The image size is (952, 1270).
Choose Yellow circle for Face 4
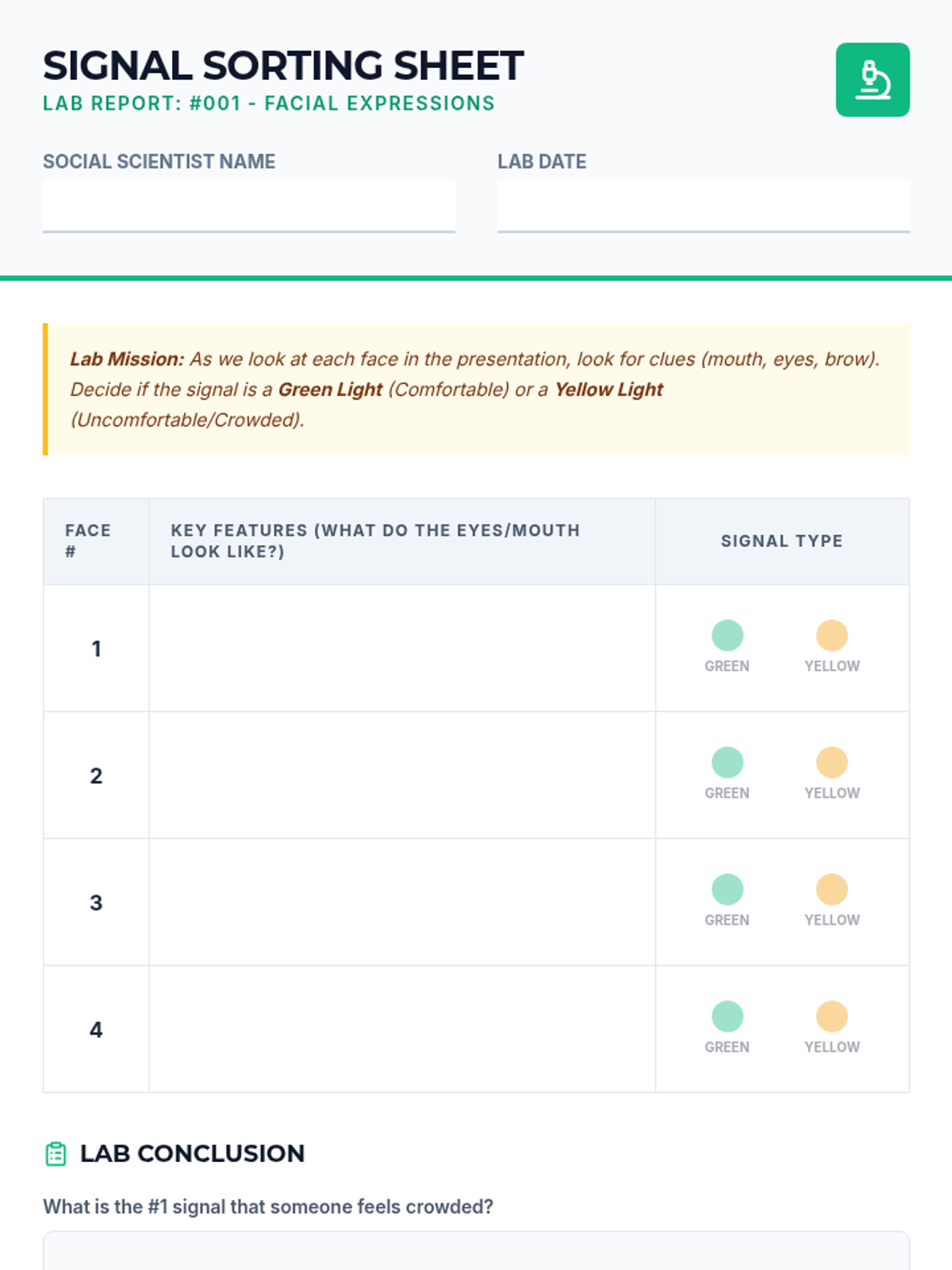pos(831,1017)
